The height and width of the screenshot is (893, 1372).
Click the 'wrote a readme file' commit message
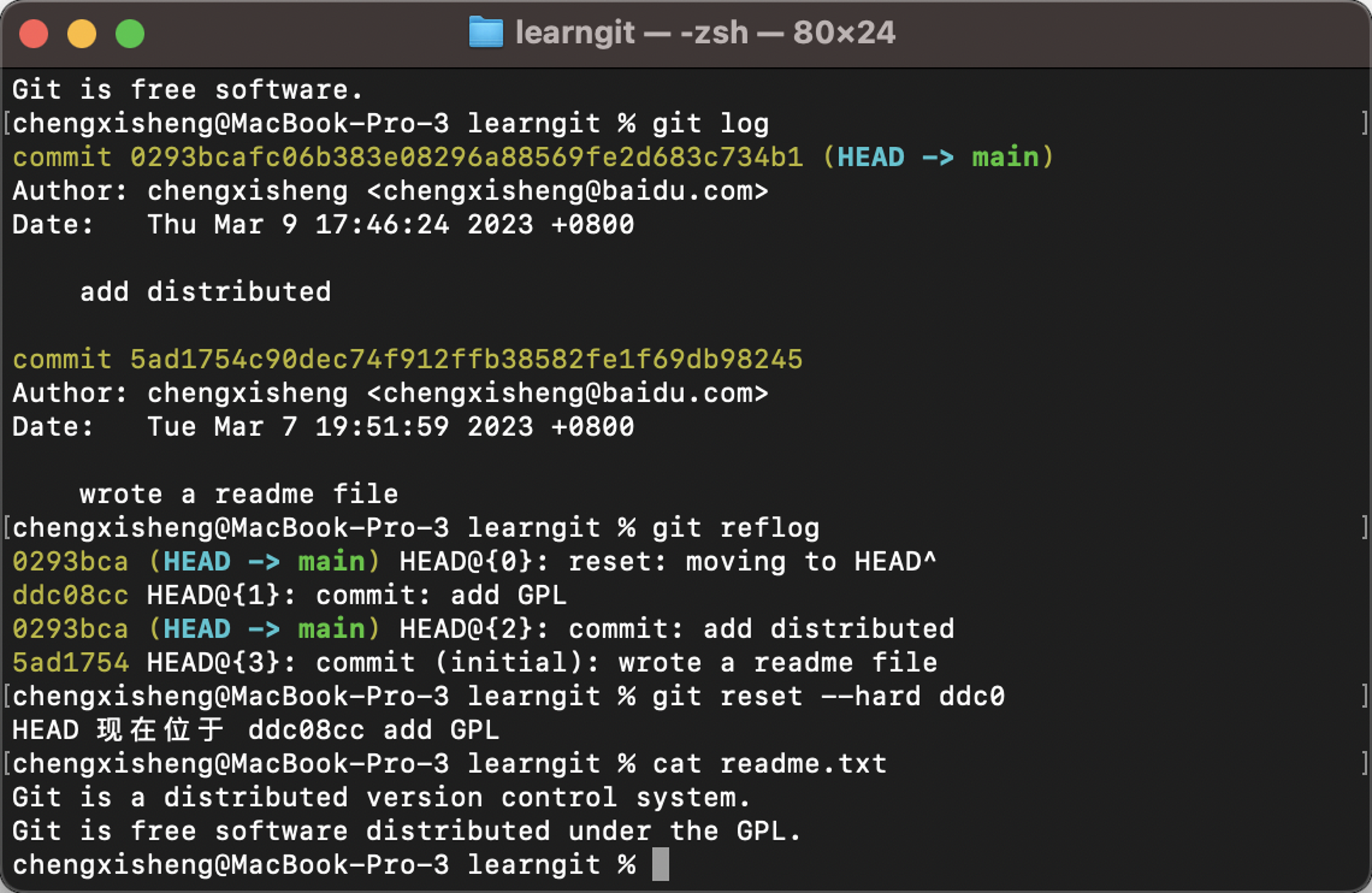pos(239,494)
